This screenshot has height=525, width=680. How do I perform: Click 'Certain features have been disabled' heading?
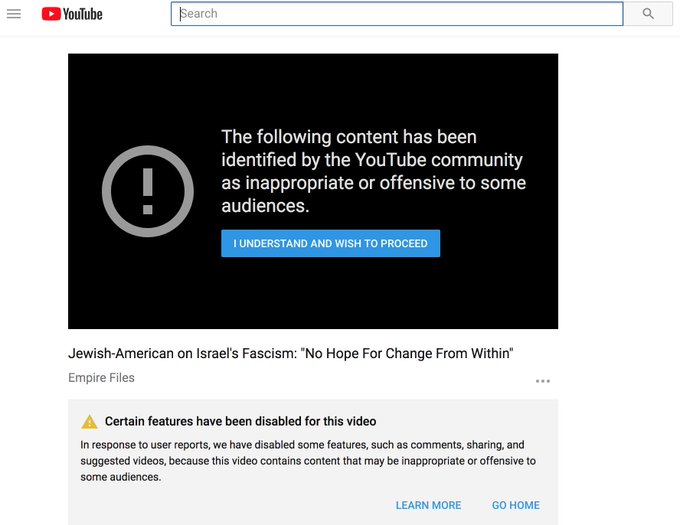pyautogui.click(x=240, y=421)
